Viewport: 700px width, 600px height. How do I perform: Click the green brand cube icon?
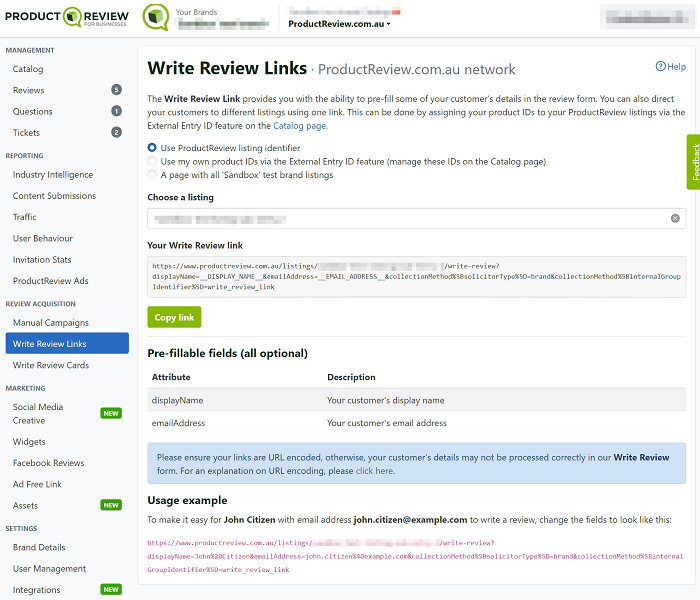tap(155, 17)
